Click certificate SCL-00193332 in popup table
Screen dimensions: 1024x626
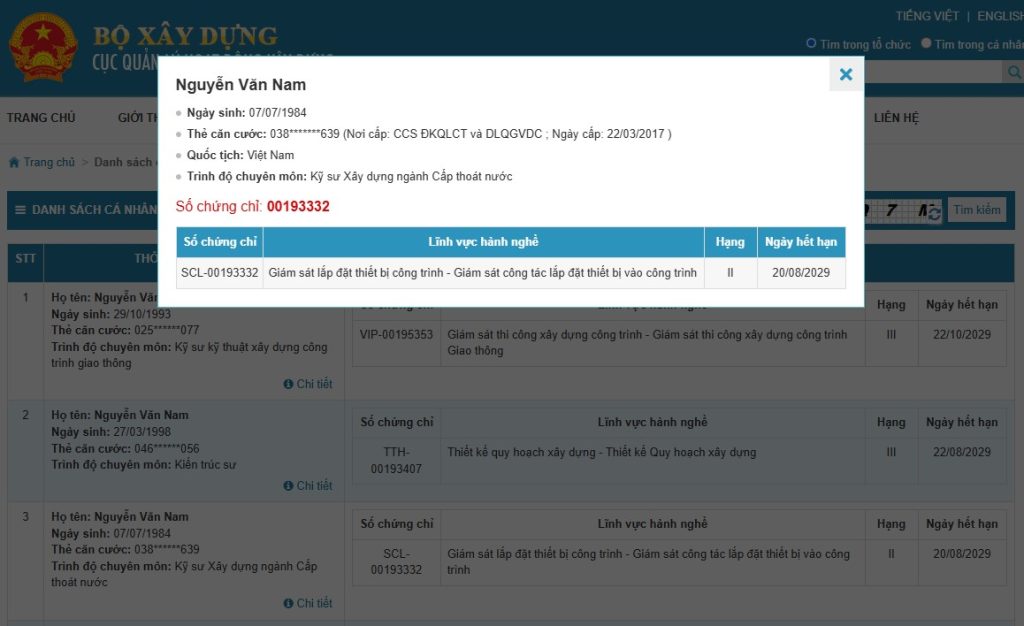click(x=219, y=273)
